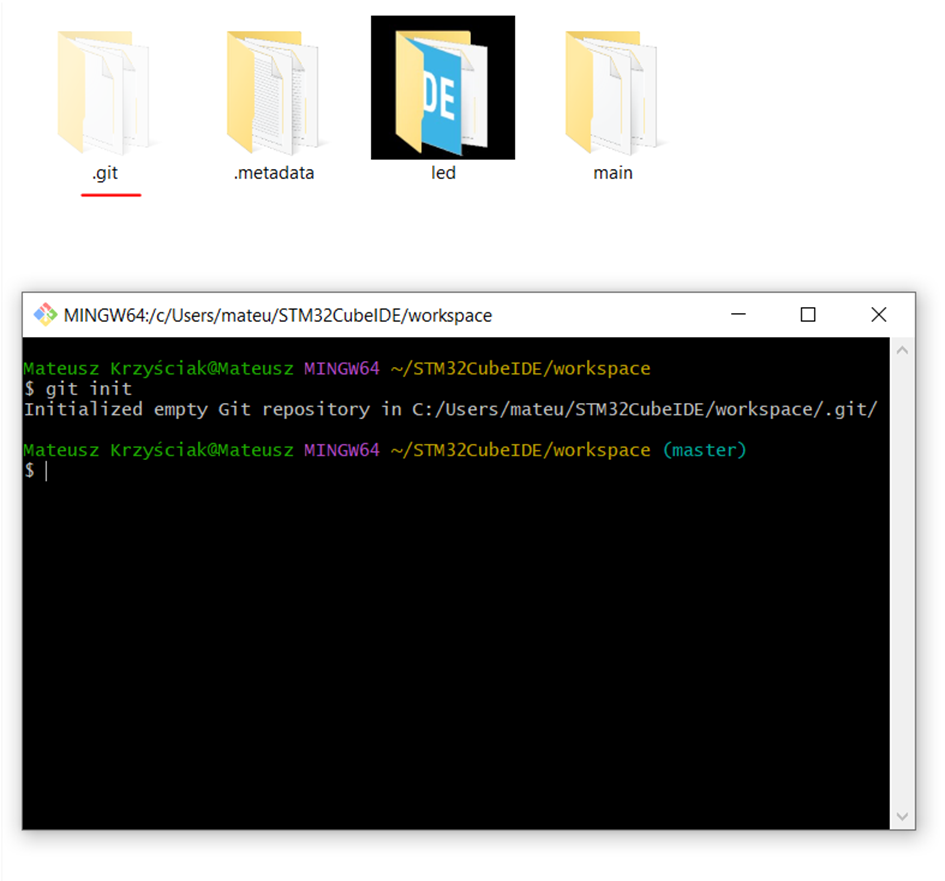The width and height of the screenshot is (945, 881).
Task: Maximize the MINGW64 terminal window
Action: 808,315
